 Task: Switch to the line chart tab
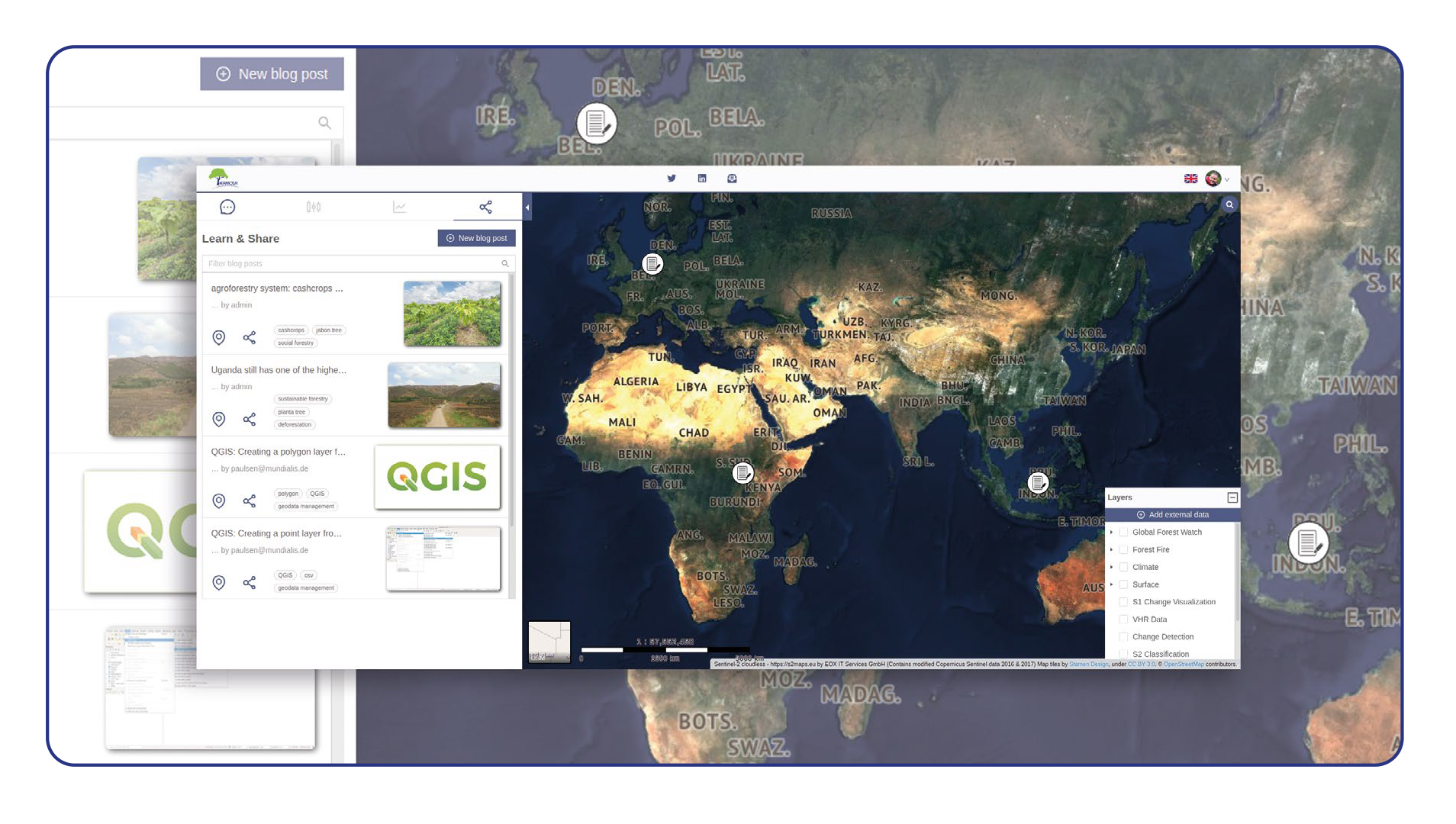(399, 207)
